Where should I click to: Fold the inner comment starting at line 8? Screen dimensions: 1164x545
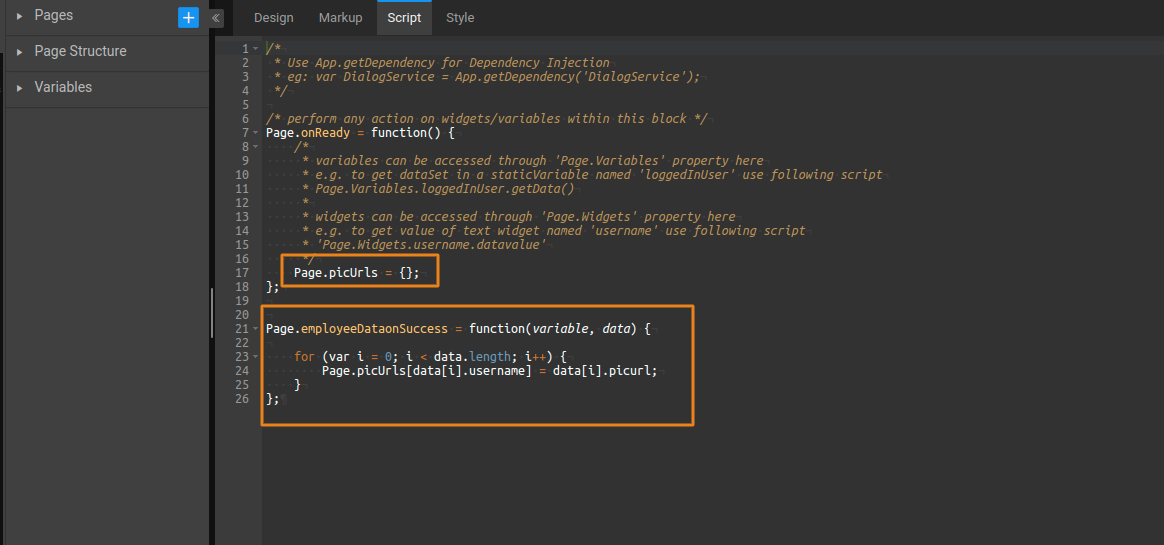[255, 147]
